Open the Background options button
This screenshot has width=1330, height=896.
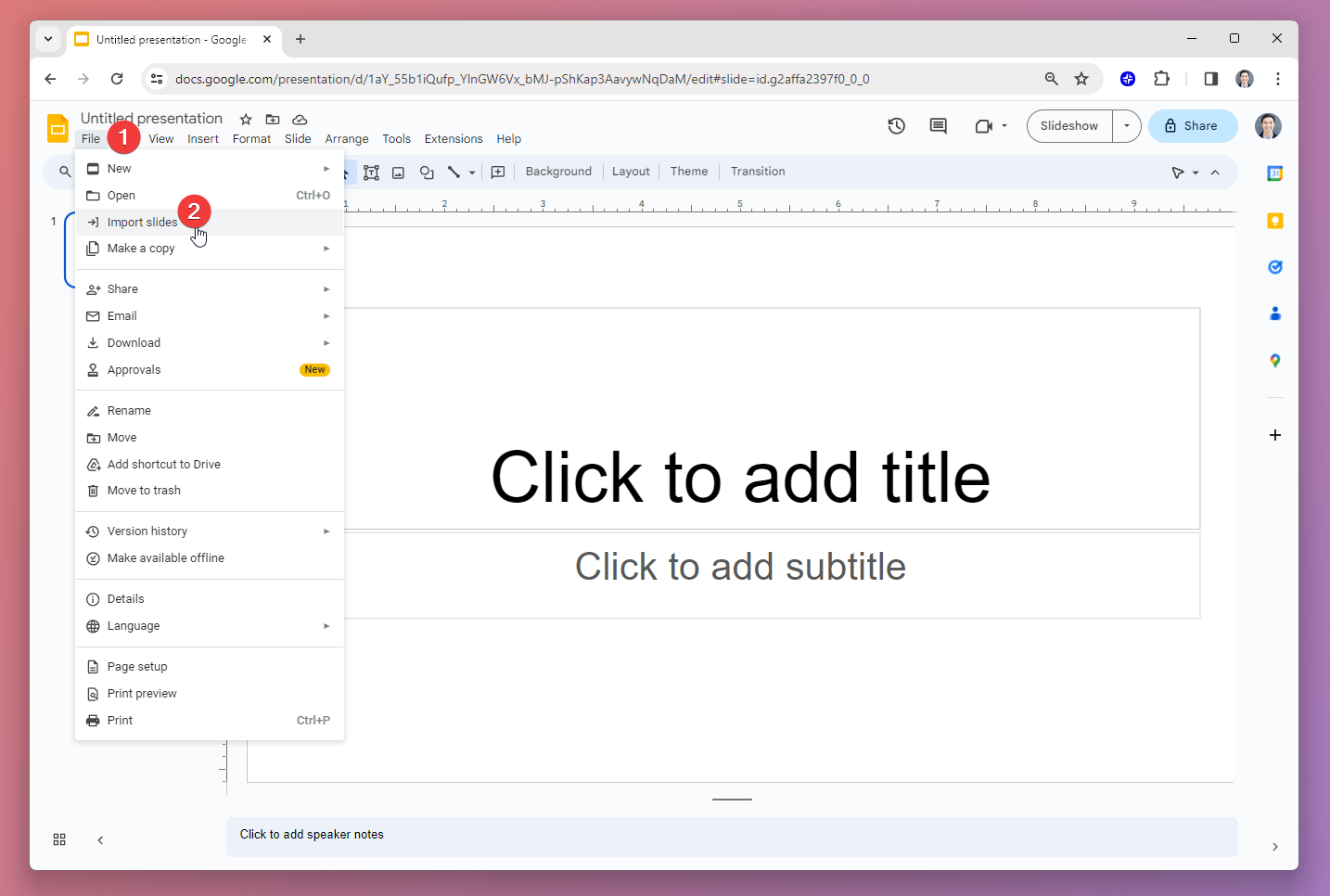coord(558,172)
